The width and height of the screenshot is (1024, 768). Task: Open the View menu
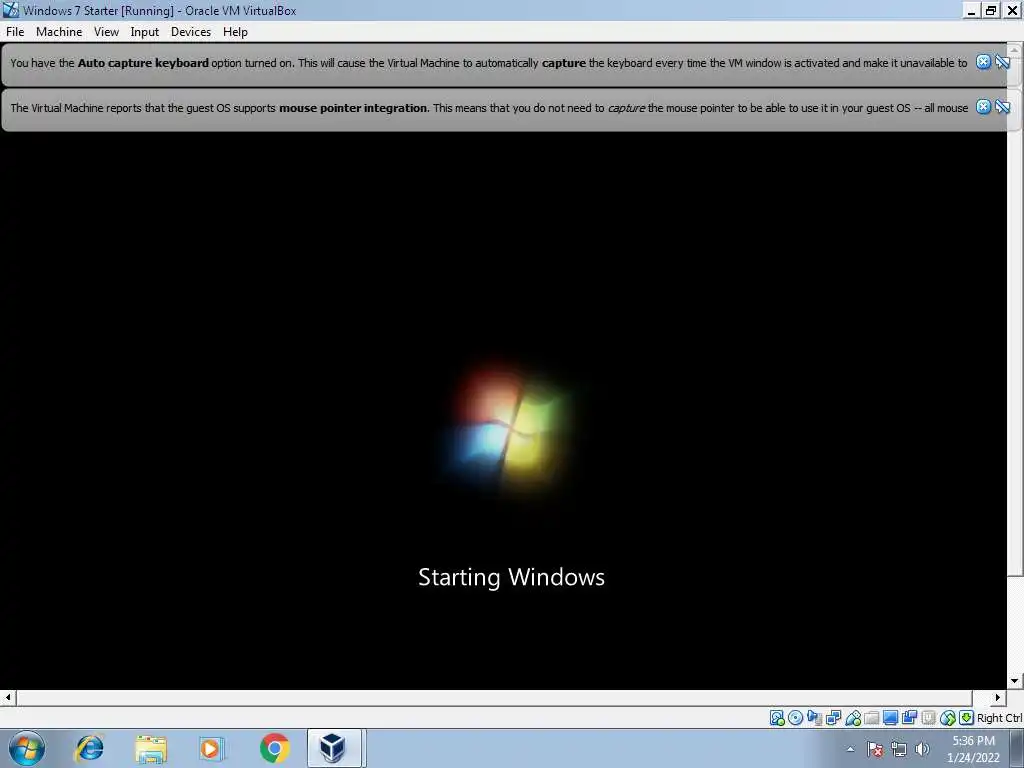[x=106, y=32]
